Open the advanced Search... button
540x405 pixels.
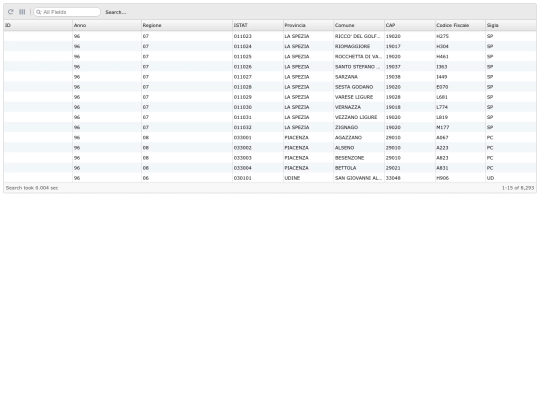[116, 12]
